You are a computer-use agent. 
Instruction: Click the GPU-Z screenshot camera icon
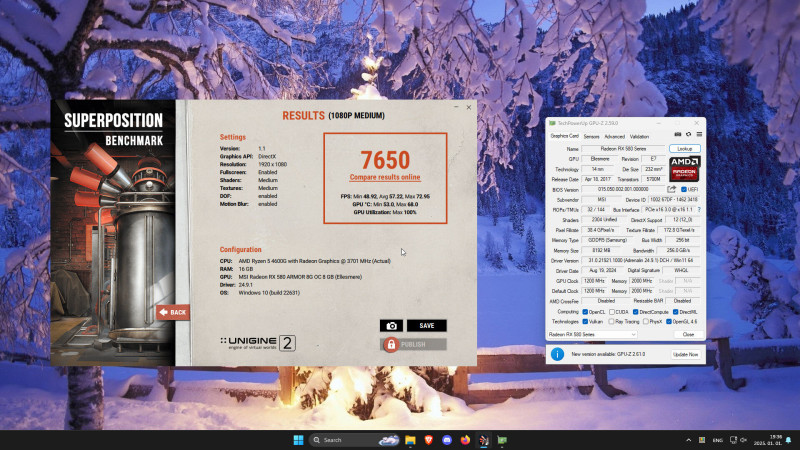point(678,135)
